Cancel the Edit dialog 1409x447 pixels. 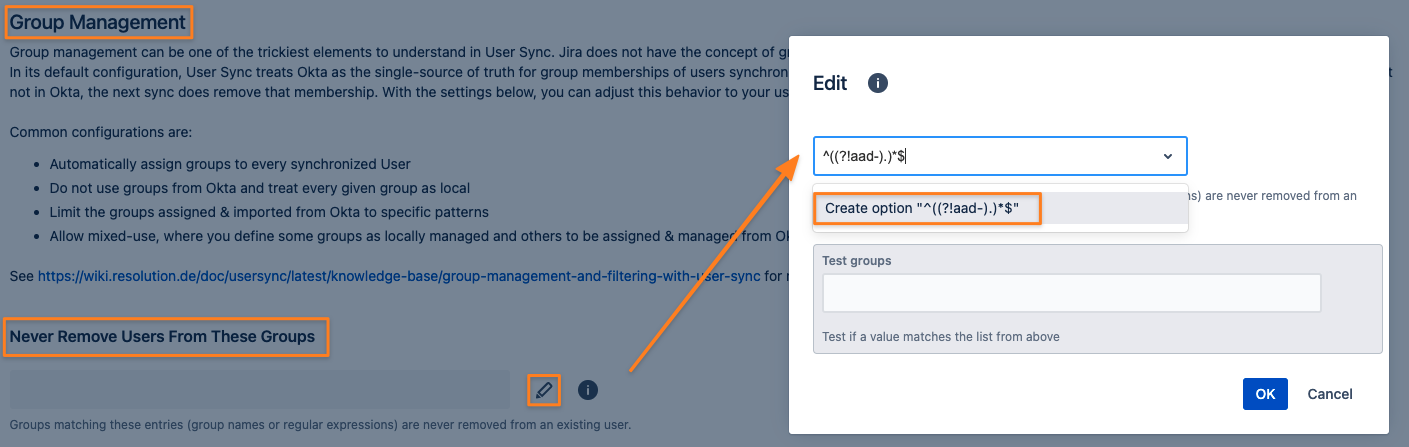[x=1330, y=394]
